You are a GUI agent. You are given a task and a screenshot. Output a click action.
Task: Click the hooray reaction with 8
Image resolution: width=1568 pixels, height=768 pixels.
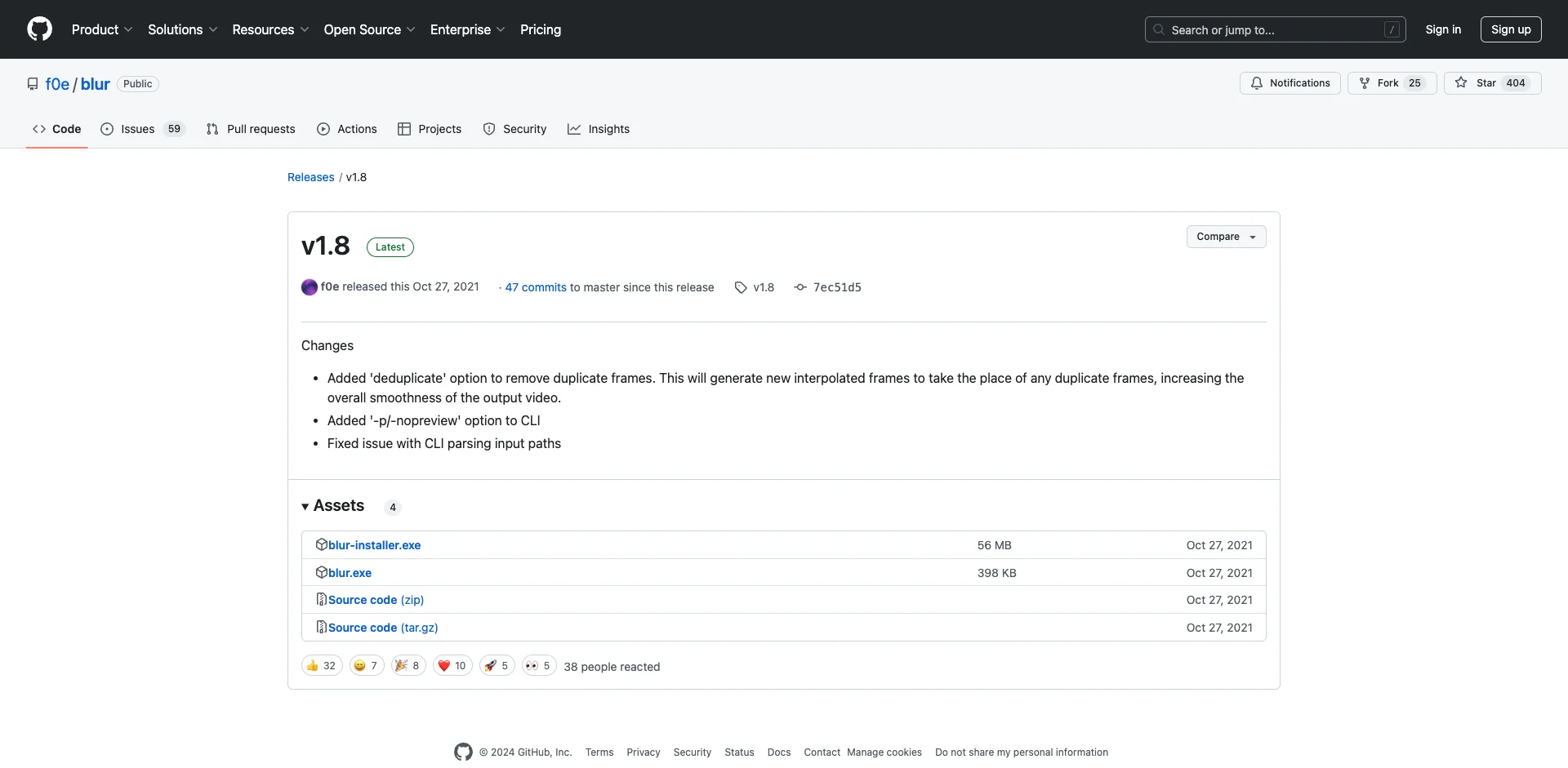[x=408, y=666]
